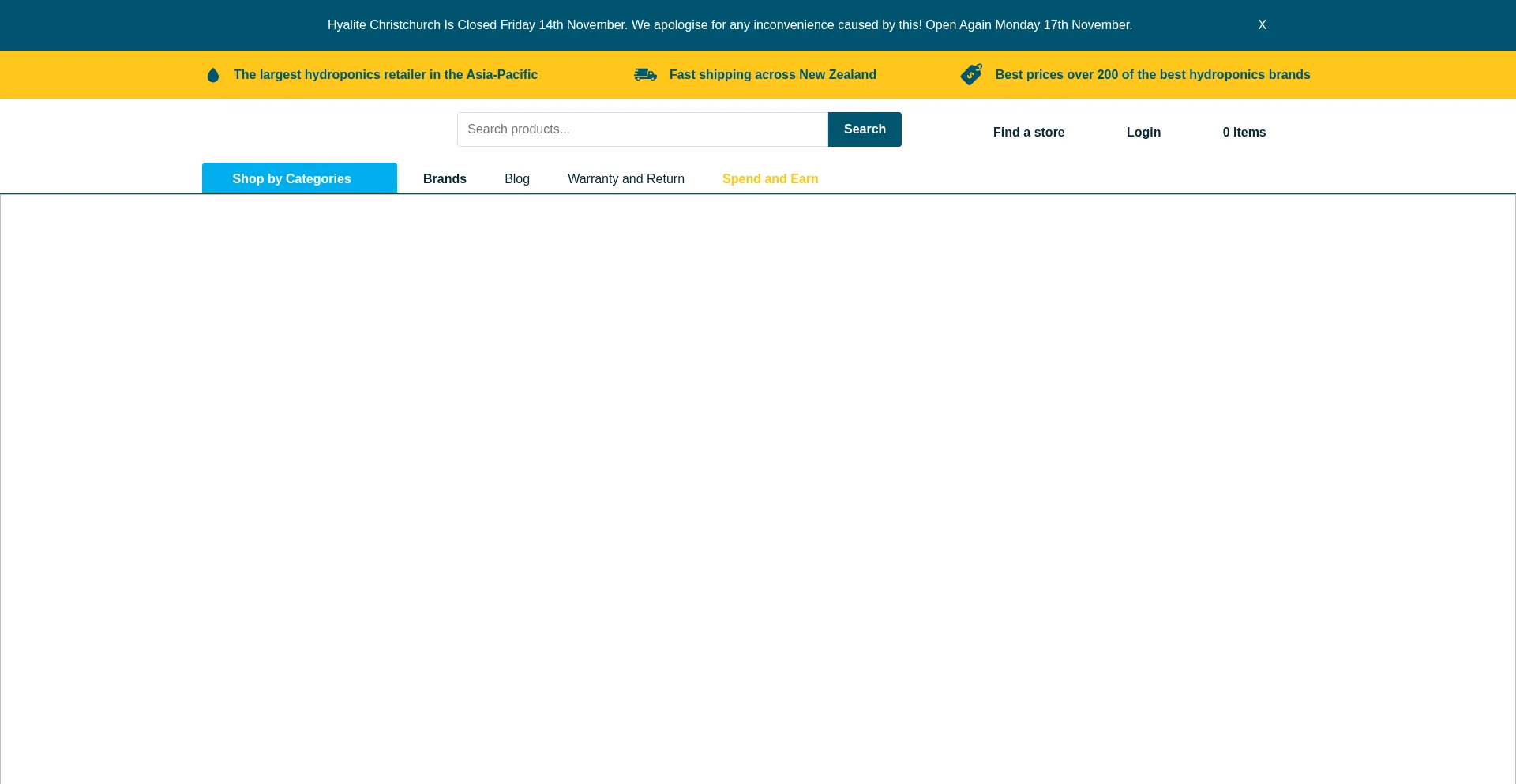1516x784 pixels.
Task: Click the empty logo area beside search
Action: tap(316, 130)
